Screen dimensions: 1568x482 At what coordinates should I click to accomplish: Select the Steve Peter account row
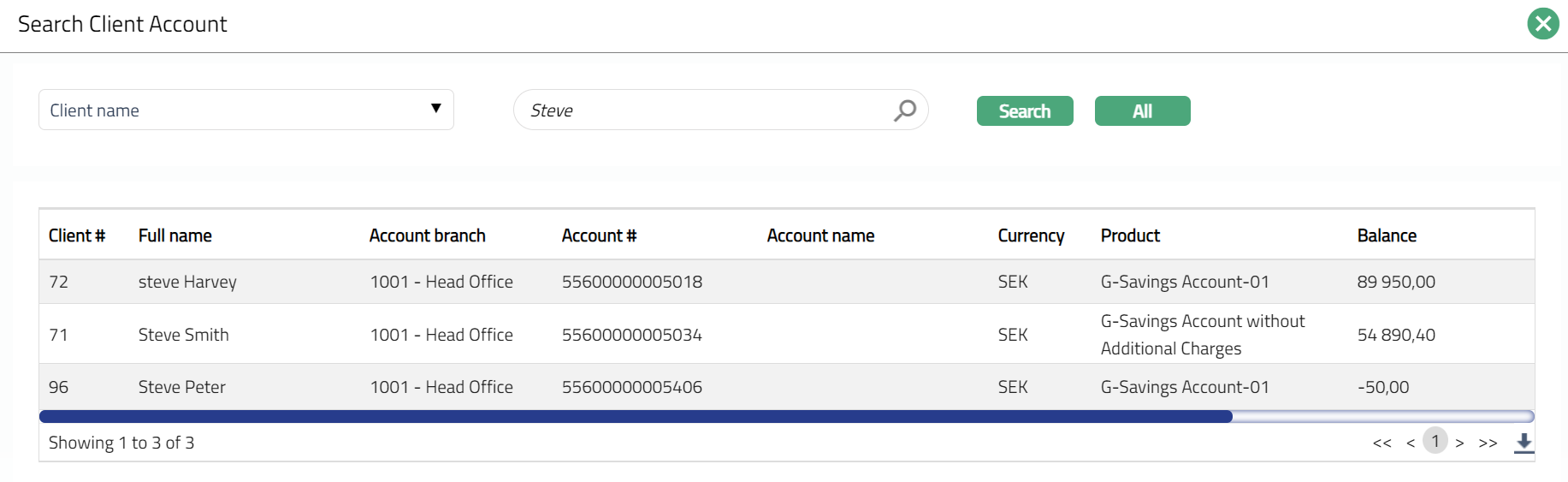click(182, 387)
